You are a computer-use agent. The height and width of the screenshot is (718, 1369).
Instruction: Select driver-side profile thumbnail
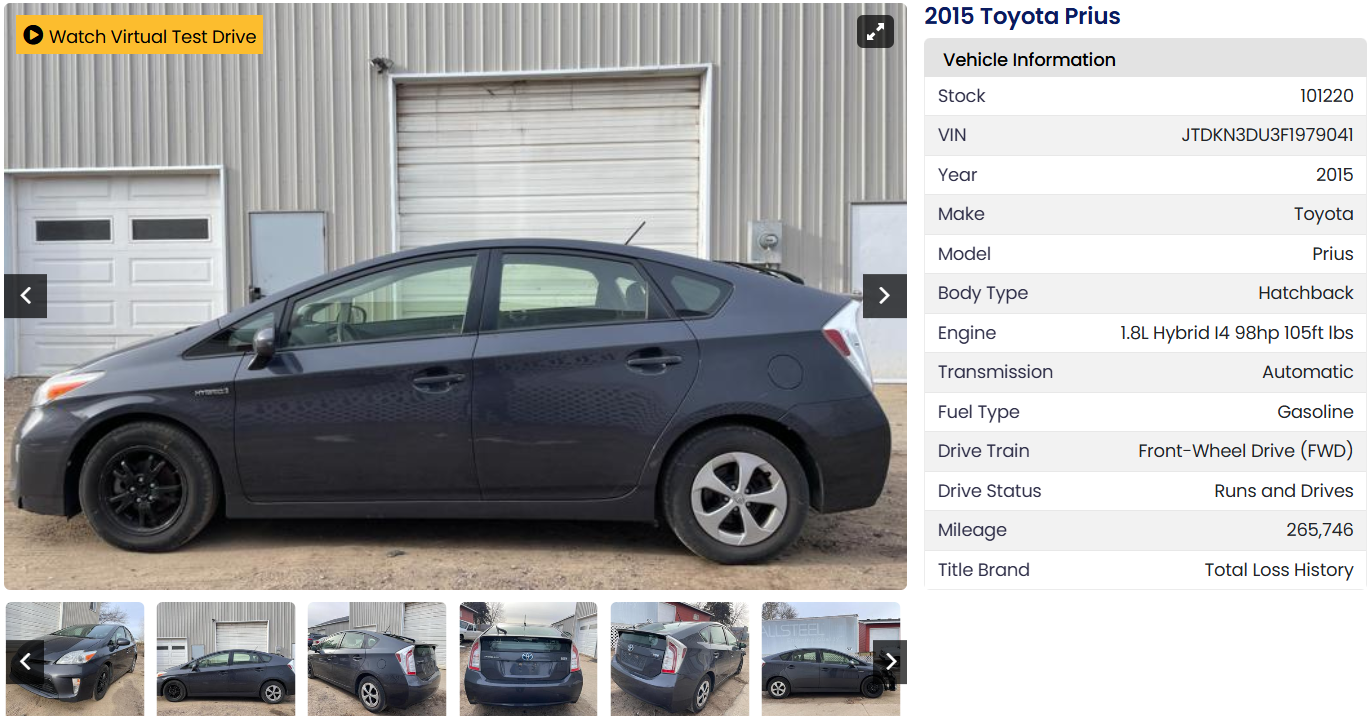point(226,658)
